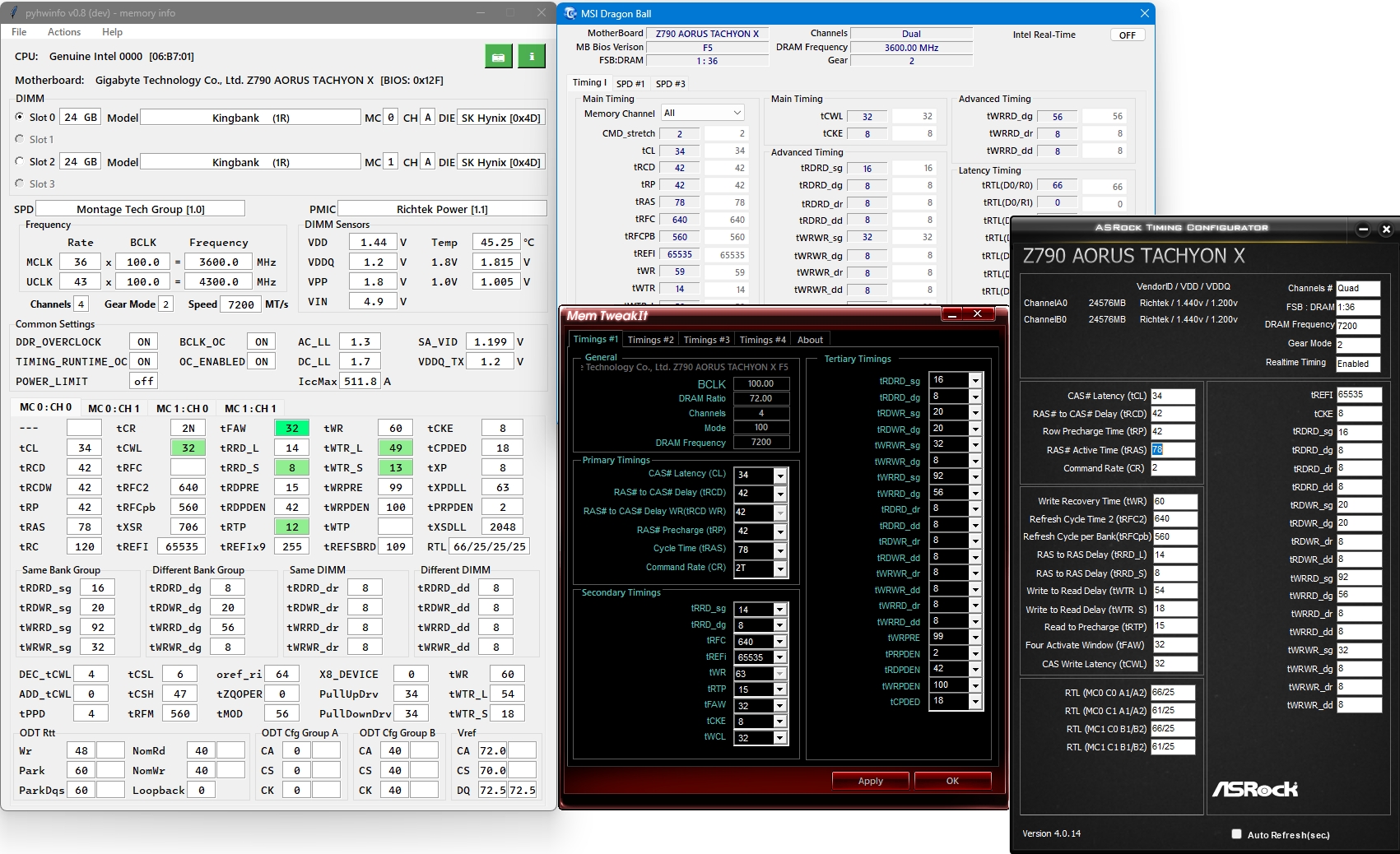Open the Cycle Time (tRAS) dropdown in Mem TweakIt
The image size is (1400, 854).
(780, 550)
